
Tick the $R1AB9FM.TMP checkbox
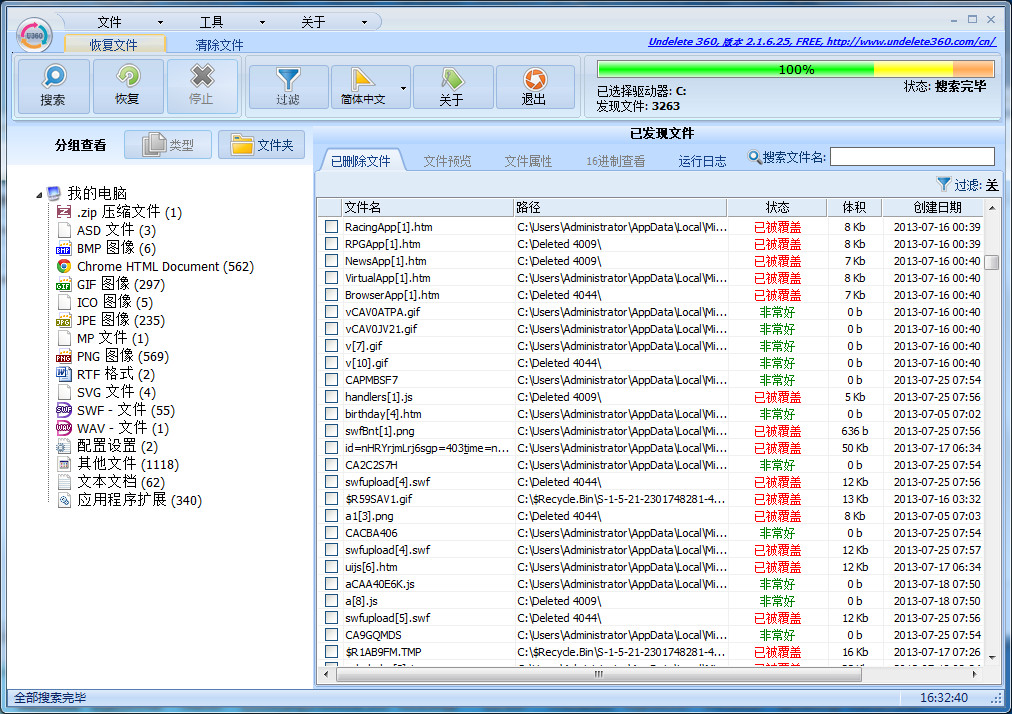pos(331,651)
